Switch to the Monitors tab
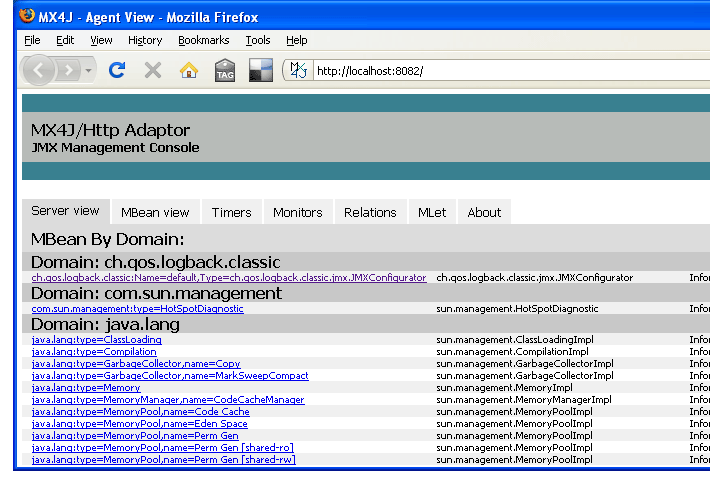This screenshot has height=482, width=710. [x=297, y=212]
